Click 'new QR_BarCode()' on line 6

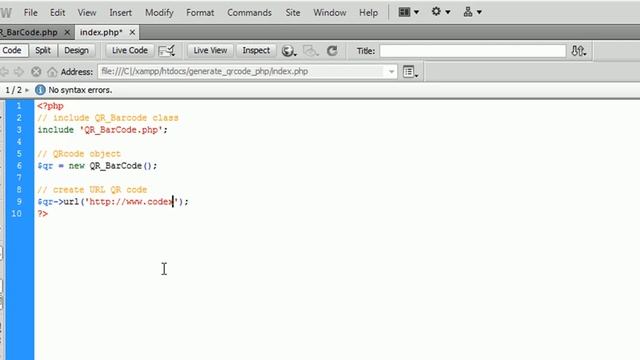[110, 166]
